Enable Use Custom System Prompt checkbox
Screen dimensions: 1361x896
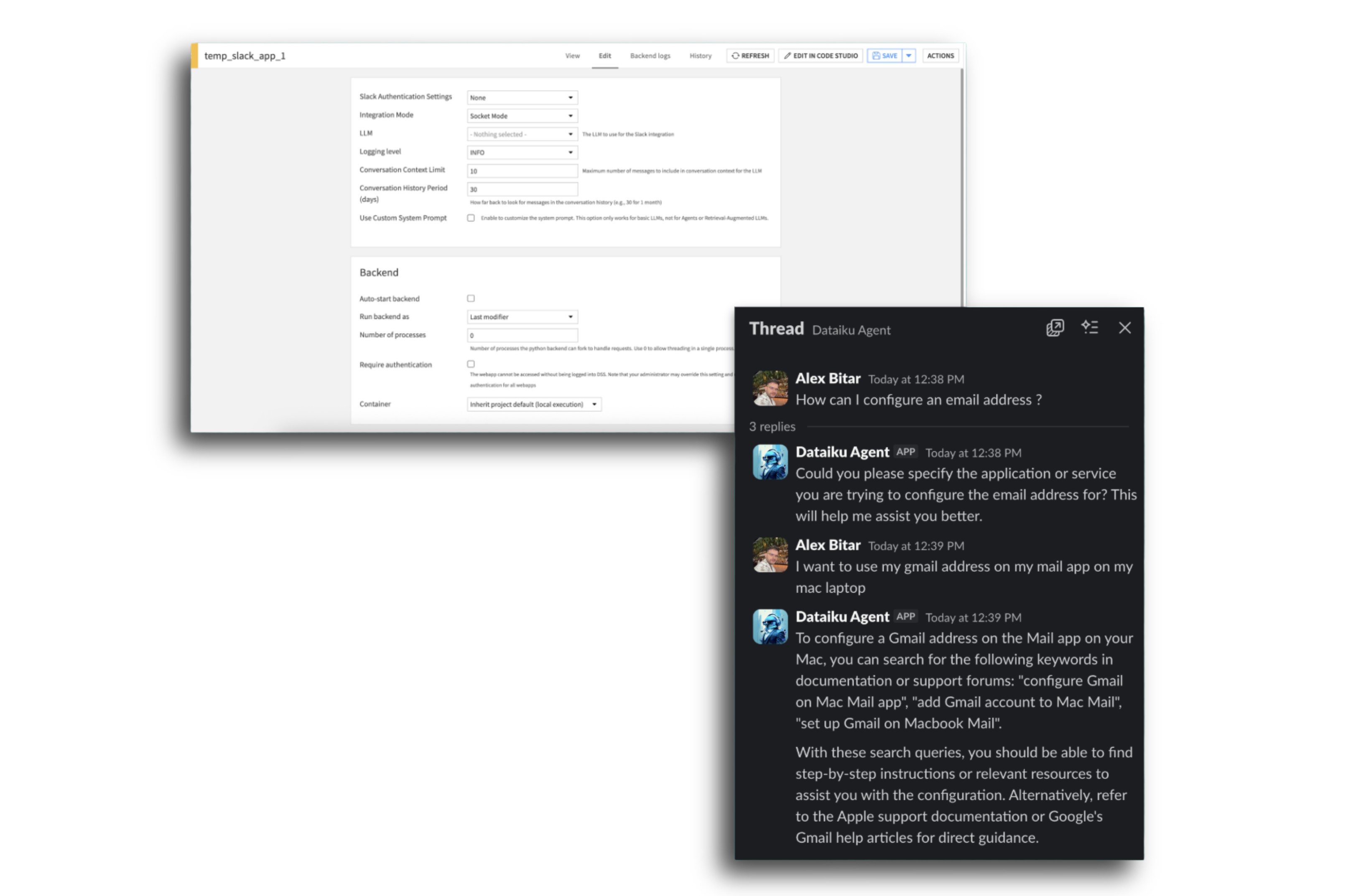[471, 218]
